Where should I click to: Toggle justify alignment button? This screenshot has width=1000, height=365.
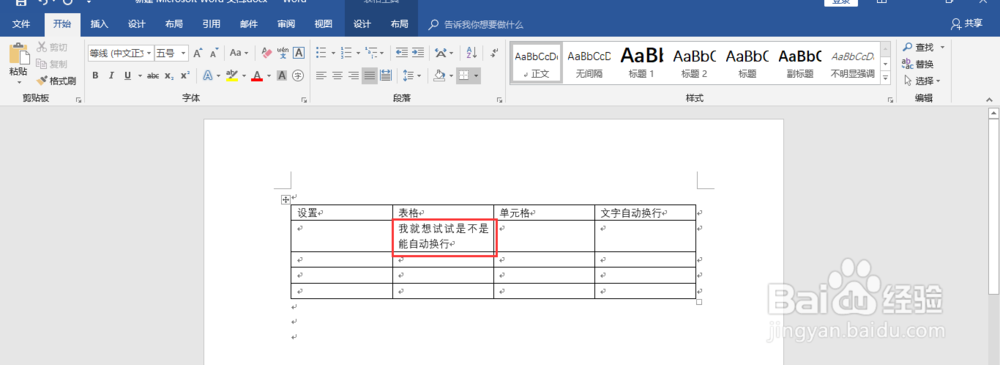369,76
